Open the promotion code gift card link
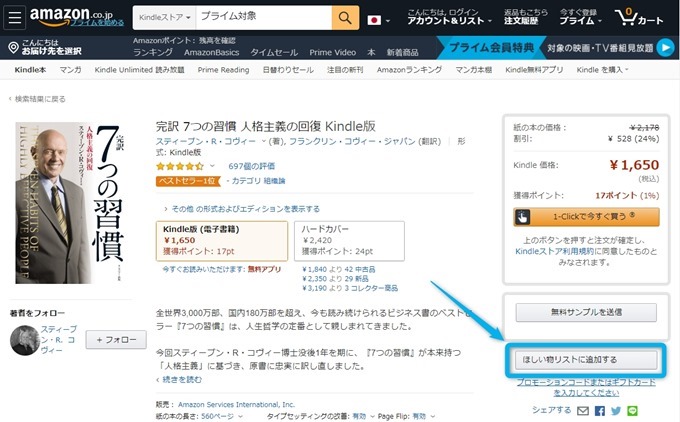The height and width of the screenshot is (422, 680). [586, 387]
